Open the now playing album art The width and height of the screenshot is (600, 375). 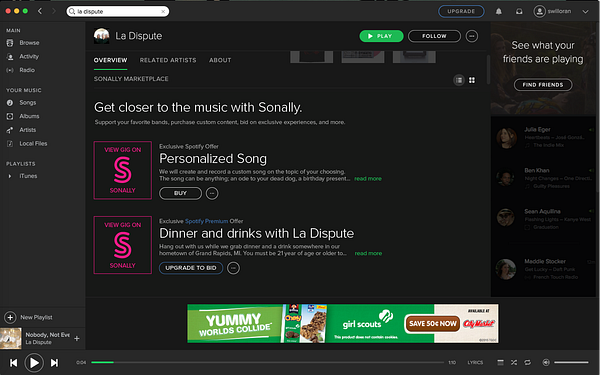coord(11,338)
